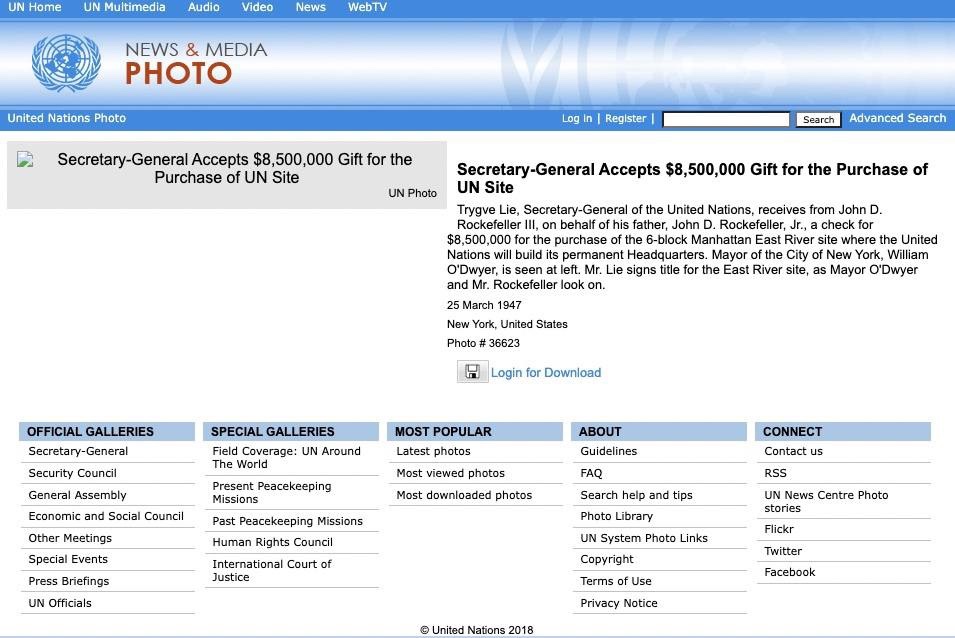955x638 pixels.
Task: Click the Log in link
Action: pos(577,119)
